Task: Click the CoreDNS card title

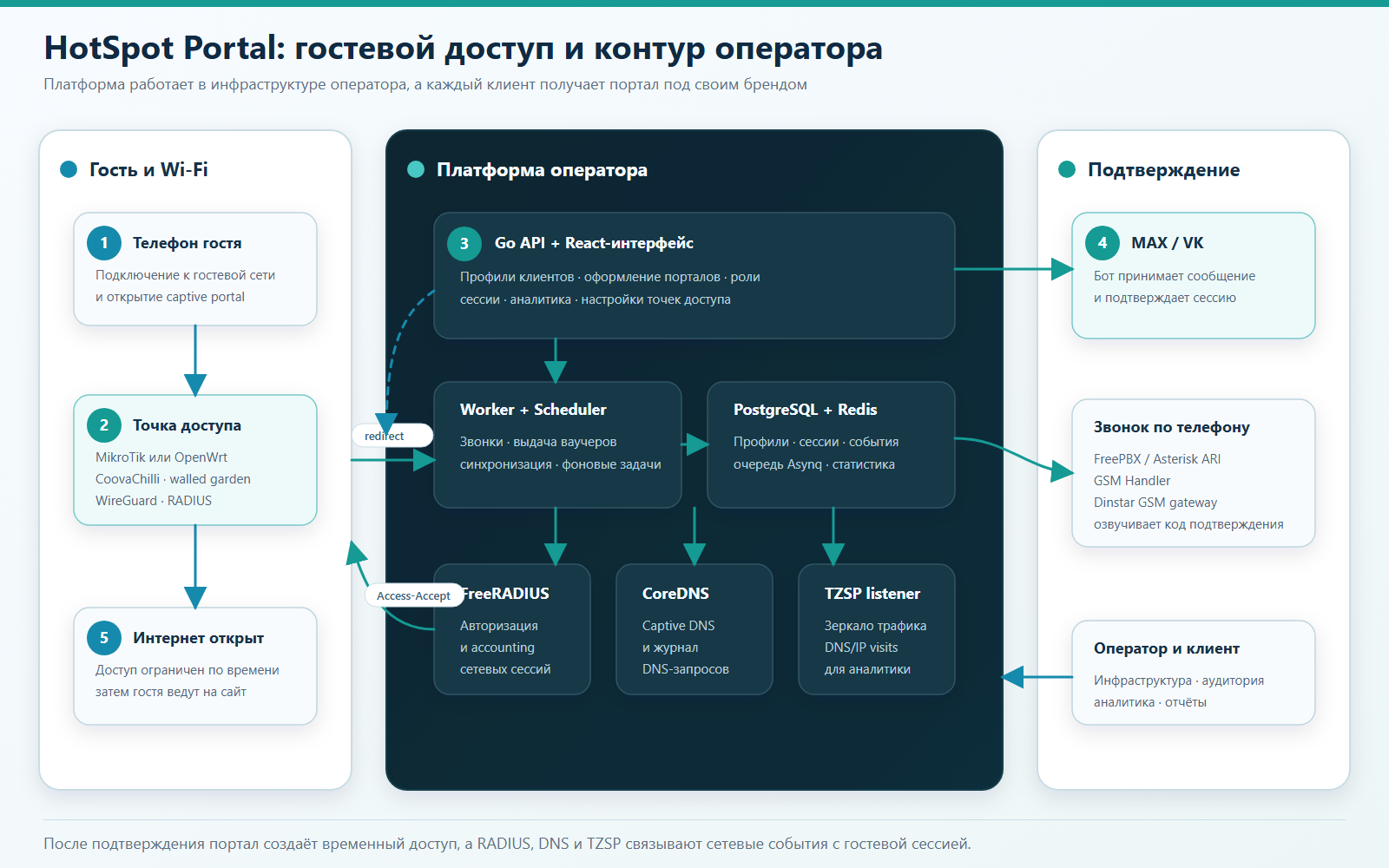Action: tap(675, 594)
